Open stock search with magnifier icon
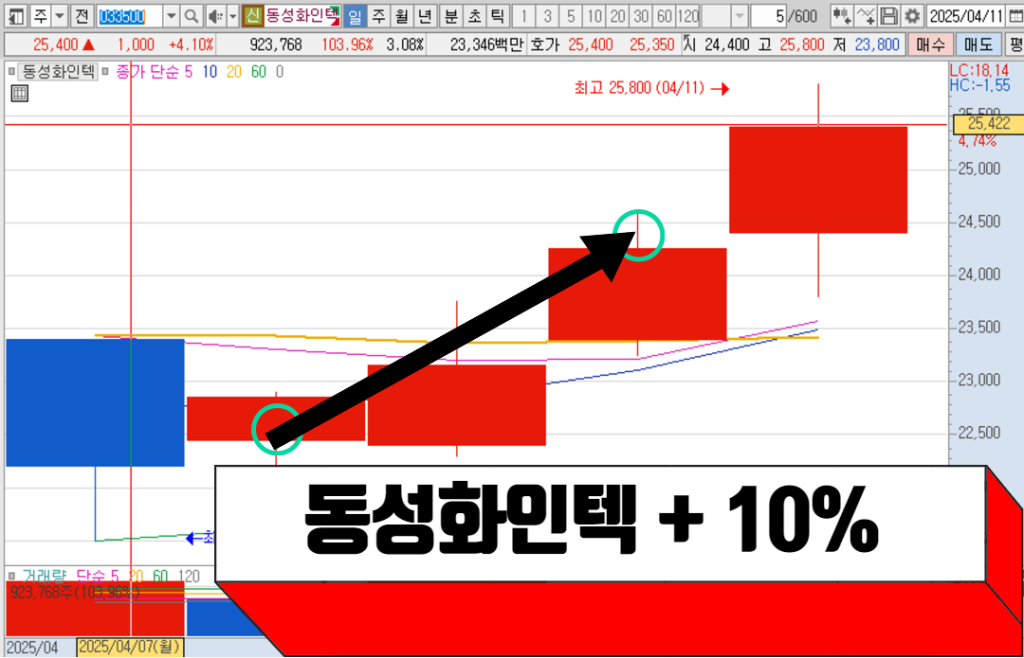This screenshot has width=1024, height=658. 191,16
